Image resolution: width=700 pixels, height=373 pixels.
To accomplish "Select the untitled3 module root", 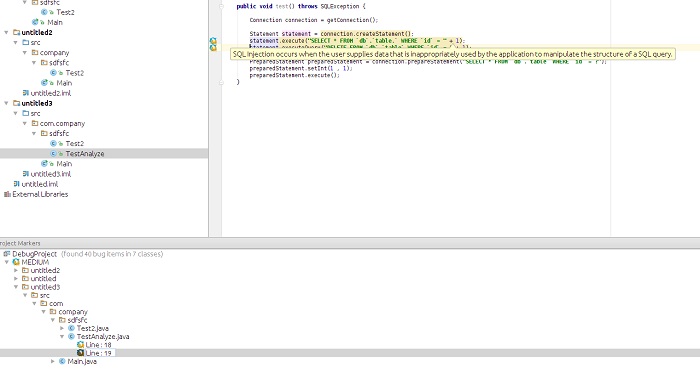I will click(x=37, y=103).
